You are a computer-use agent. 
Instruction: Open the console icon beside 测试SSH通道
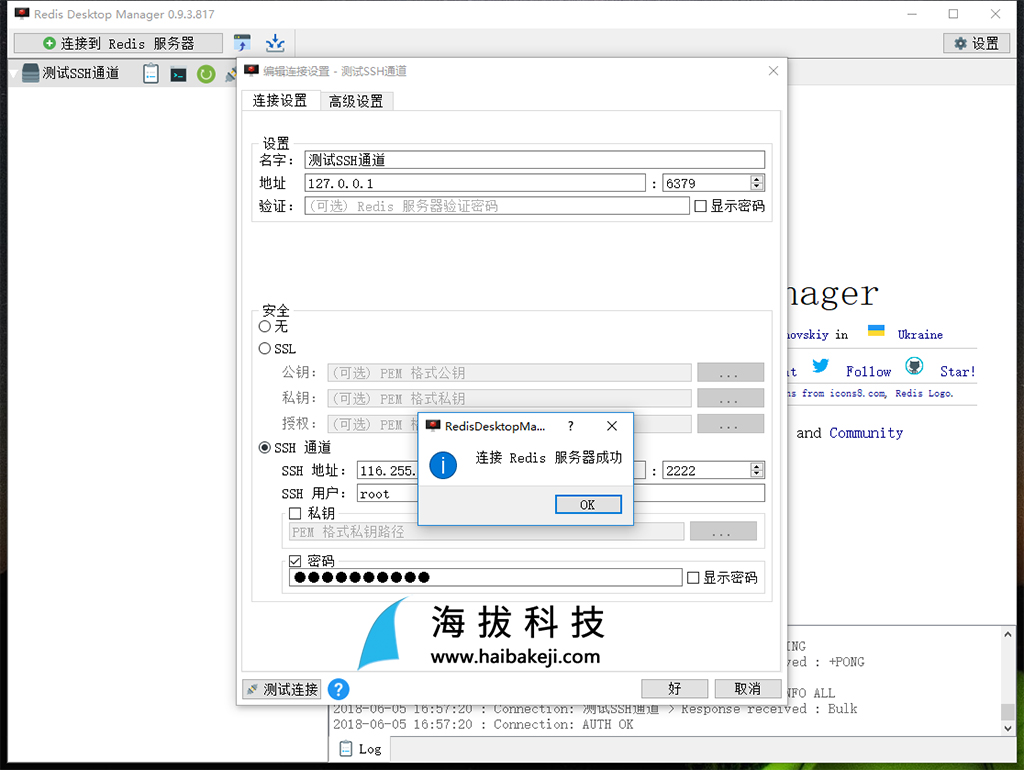pyautogui.click(x=178, y=74)
